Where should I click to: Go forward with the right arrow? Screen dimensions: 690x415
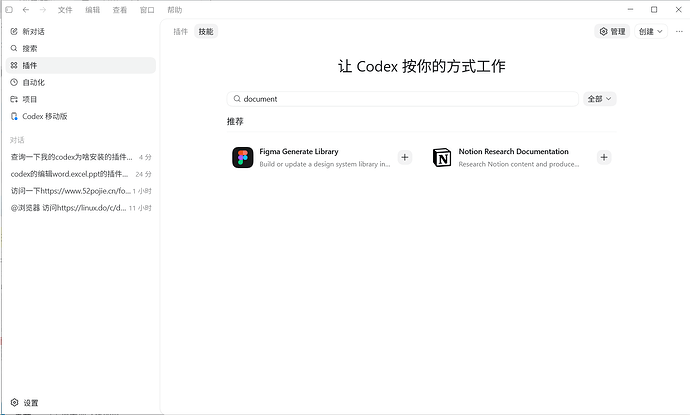pyautogui.click(x=43, y=10)
